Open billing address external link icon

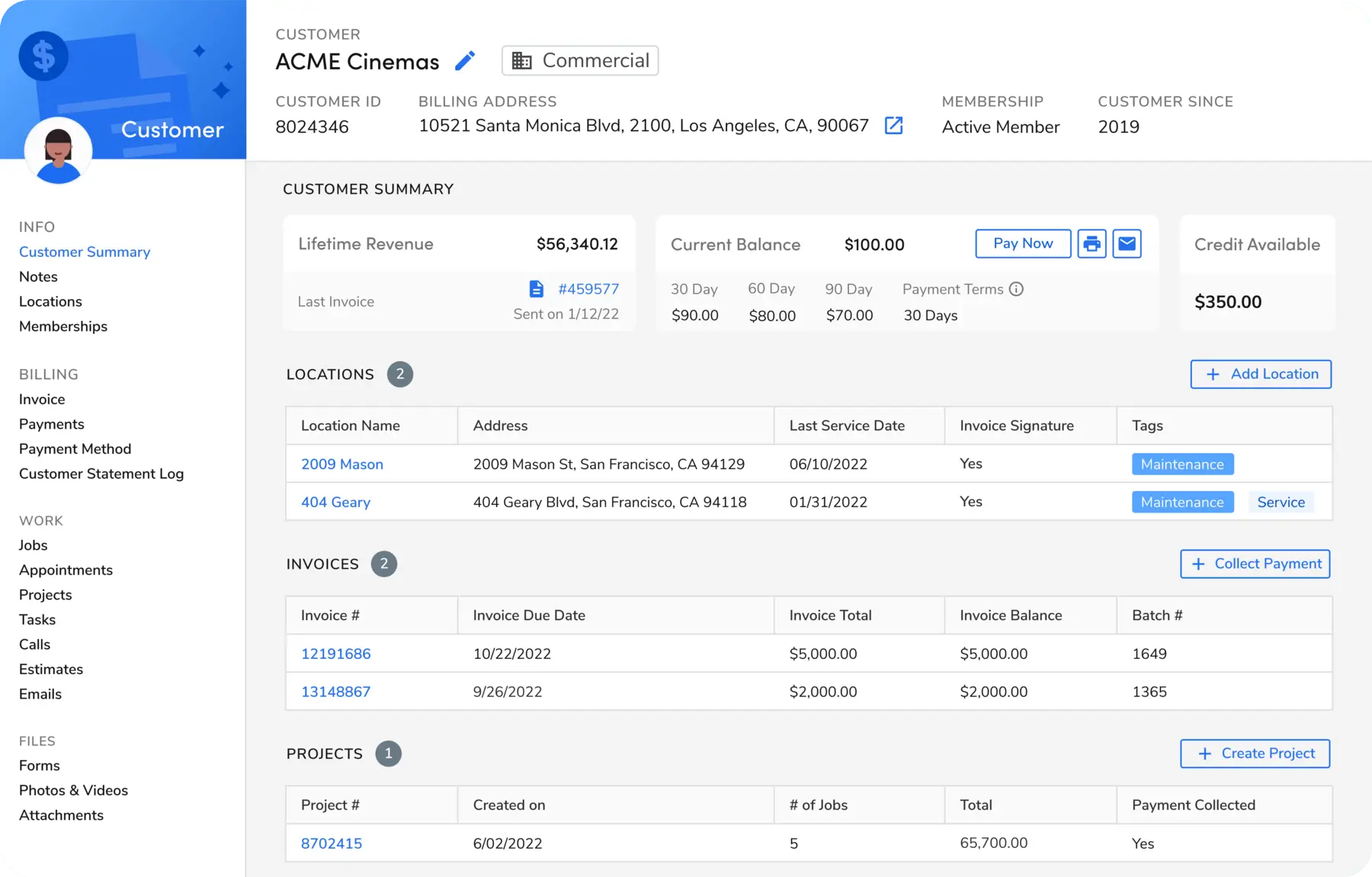[x=893, y=126]
